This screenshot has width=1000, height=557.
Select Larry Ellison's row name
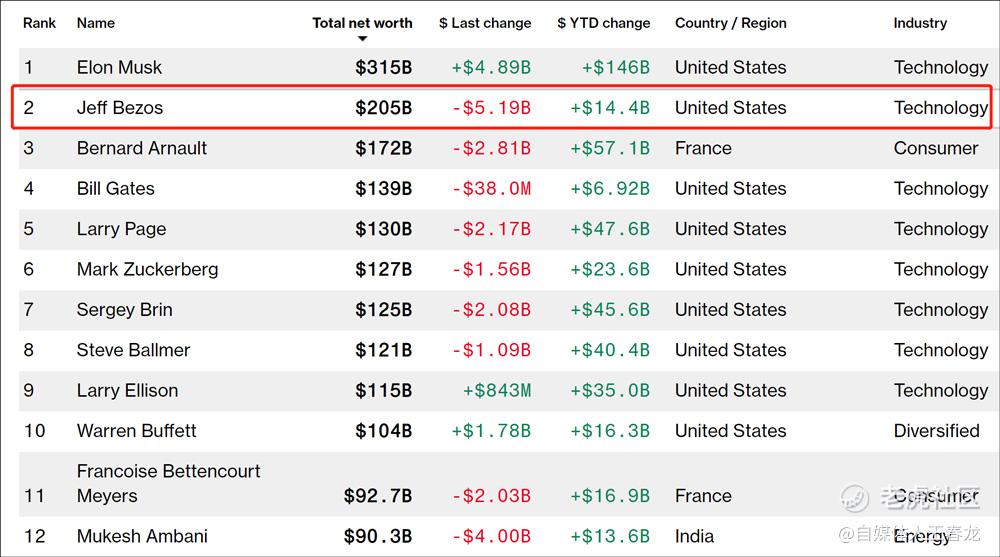coord(127,390)
